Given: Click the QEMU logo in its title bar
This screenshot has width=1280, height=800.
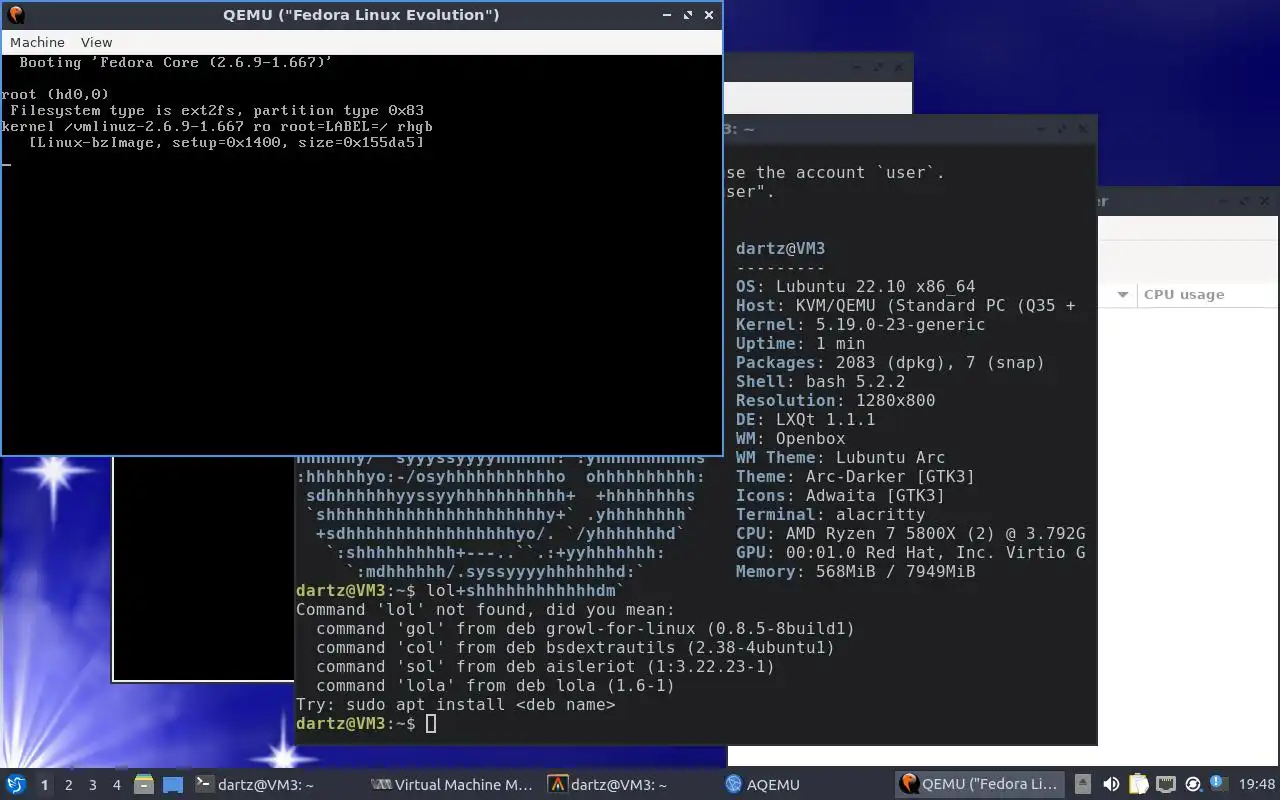Looking at the screenshot, I should pyautogui.click(x=15, y=15).
